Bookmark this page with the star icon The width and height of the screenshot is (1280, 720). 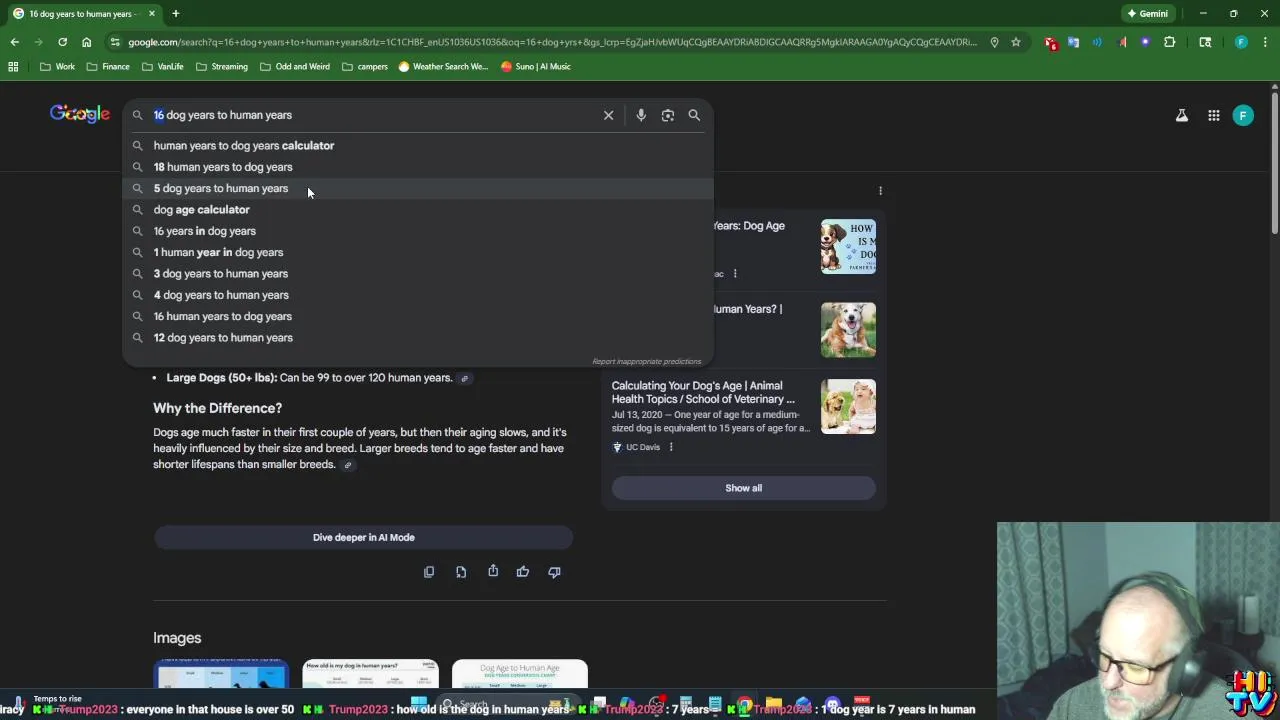(1016, 42)
